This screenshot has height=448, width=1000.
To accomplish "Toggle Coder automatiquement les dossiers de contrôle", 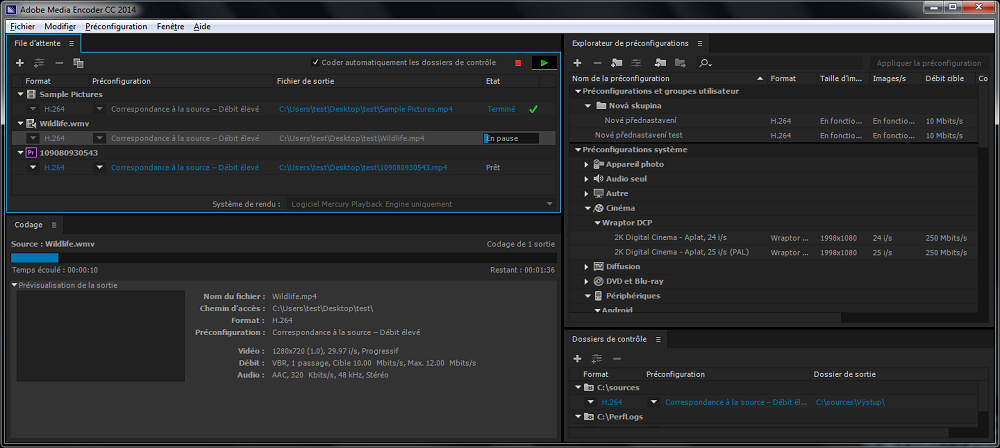I will tap(315, 63).
